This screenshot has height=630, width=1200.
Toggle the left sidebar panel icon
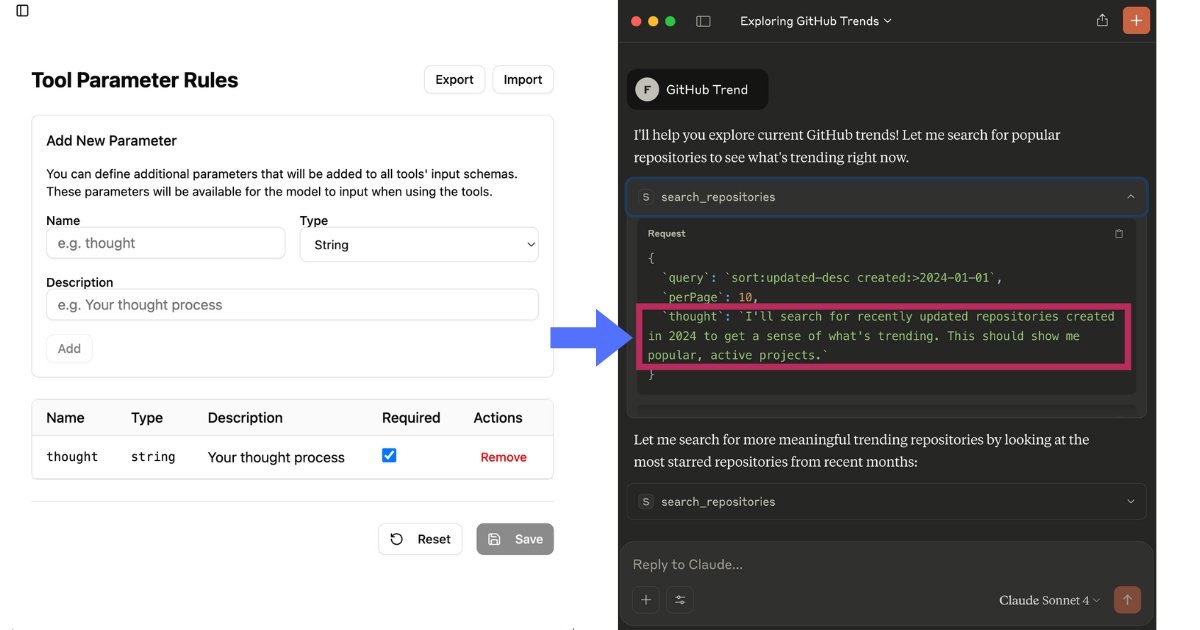22,11
